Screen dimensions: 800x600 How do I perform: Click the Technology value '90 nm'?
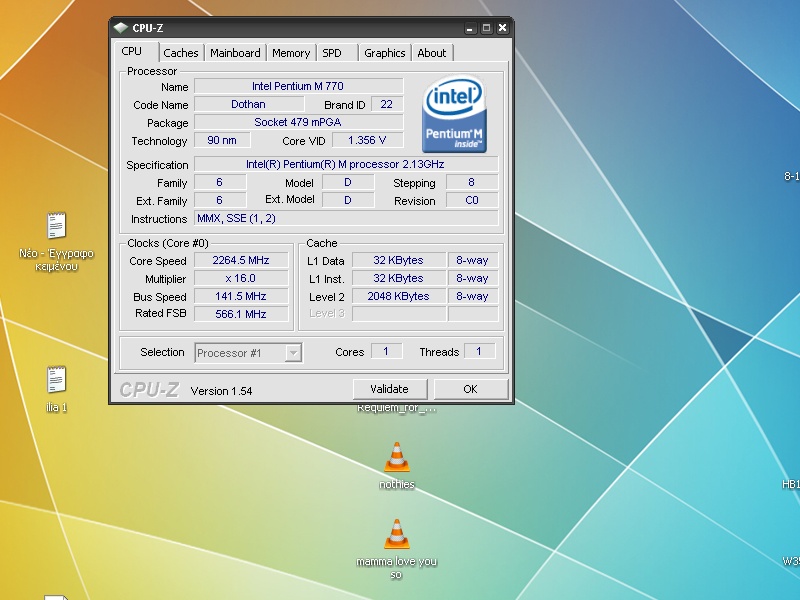coord(222,140)
